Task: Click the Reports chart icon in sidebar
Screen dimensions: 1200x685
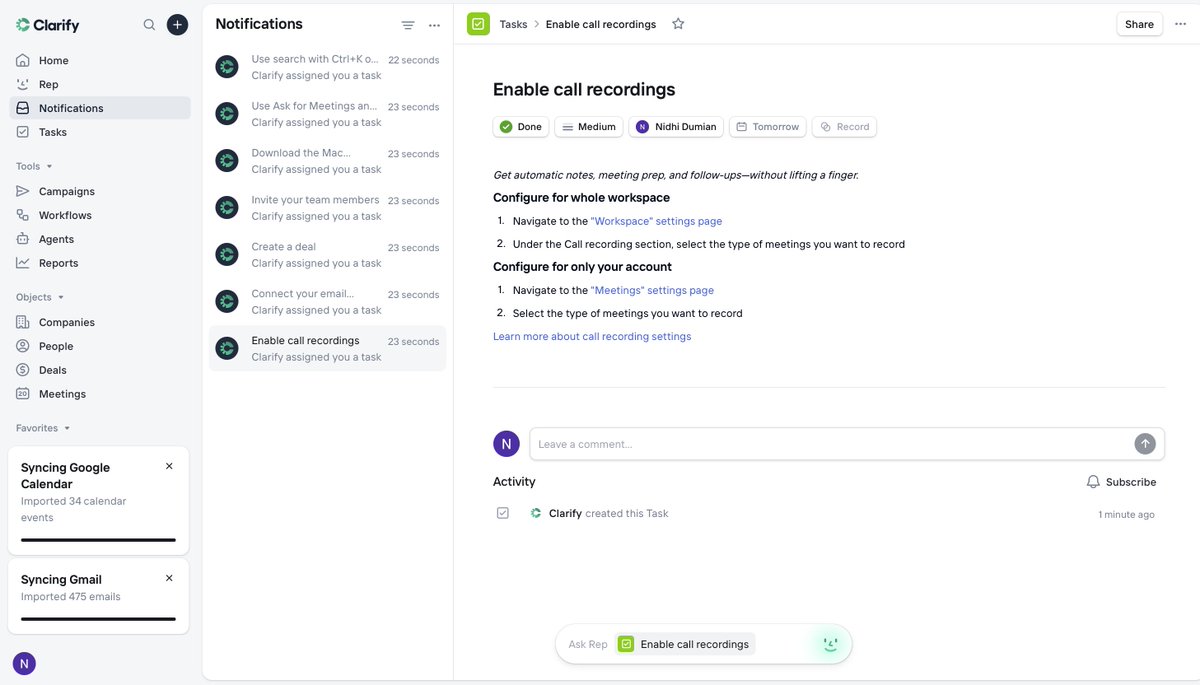Action: pyautogui.click(x=23, y=263)
